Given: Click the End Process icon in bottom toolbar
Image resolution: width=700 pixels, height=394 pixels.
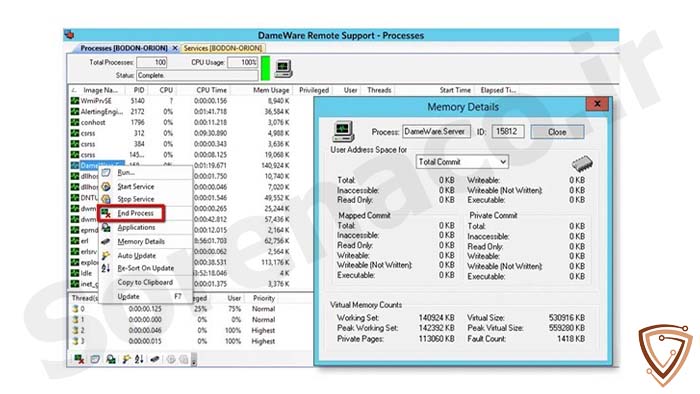Looking at the screenshot, I should click(x=79, y=359).
